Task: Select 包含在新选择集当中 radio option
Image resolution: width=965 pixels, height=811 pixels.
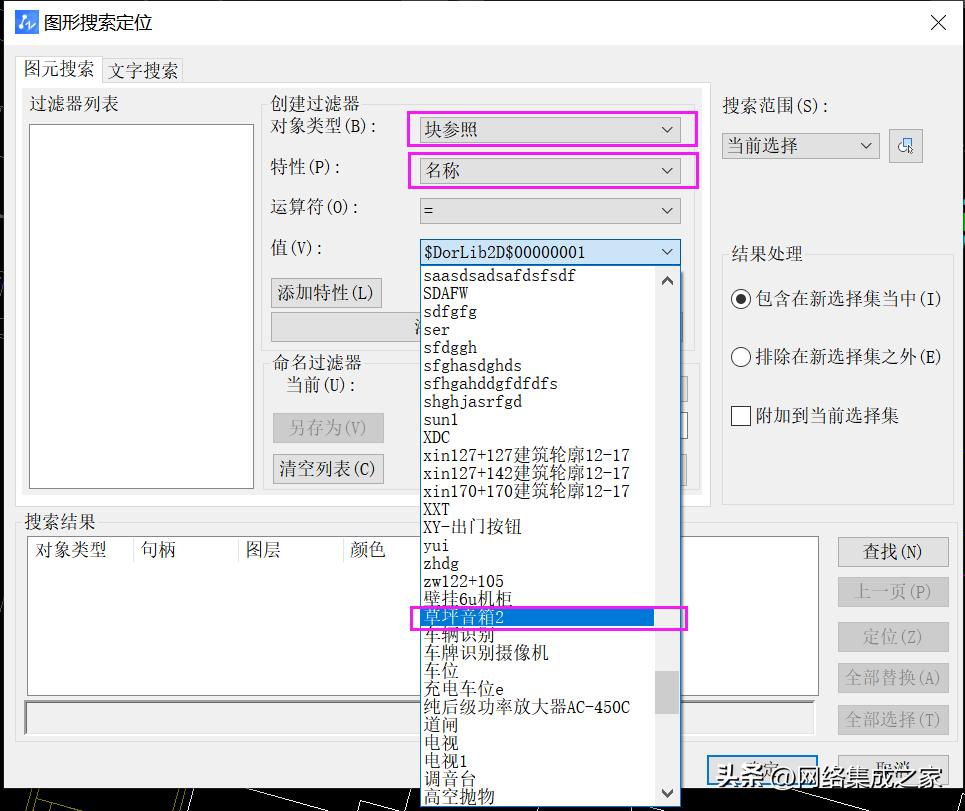Action: pyautogui.click(x=836, y=299)
